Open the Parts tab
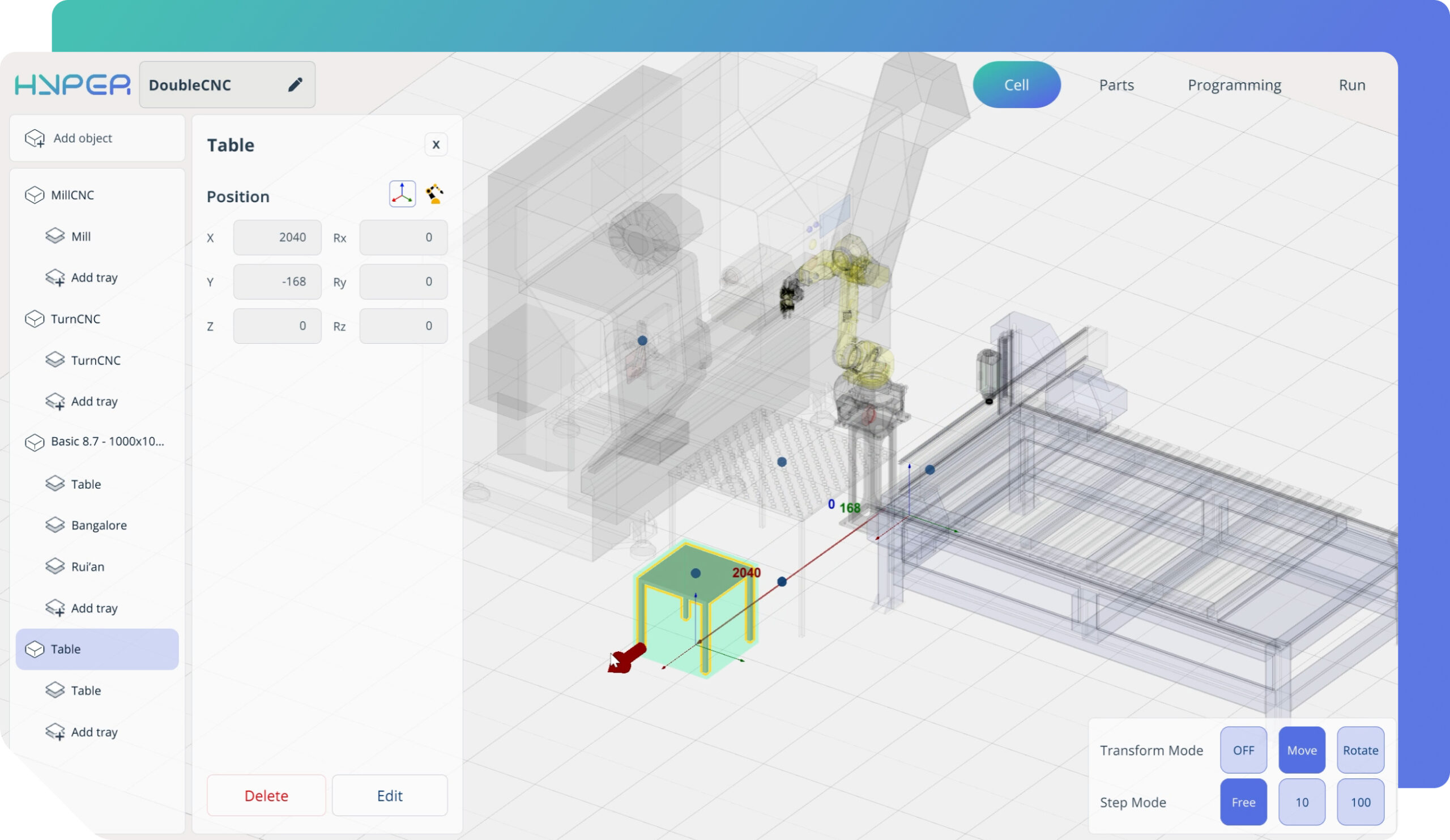 point(1116,85)
